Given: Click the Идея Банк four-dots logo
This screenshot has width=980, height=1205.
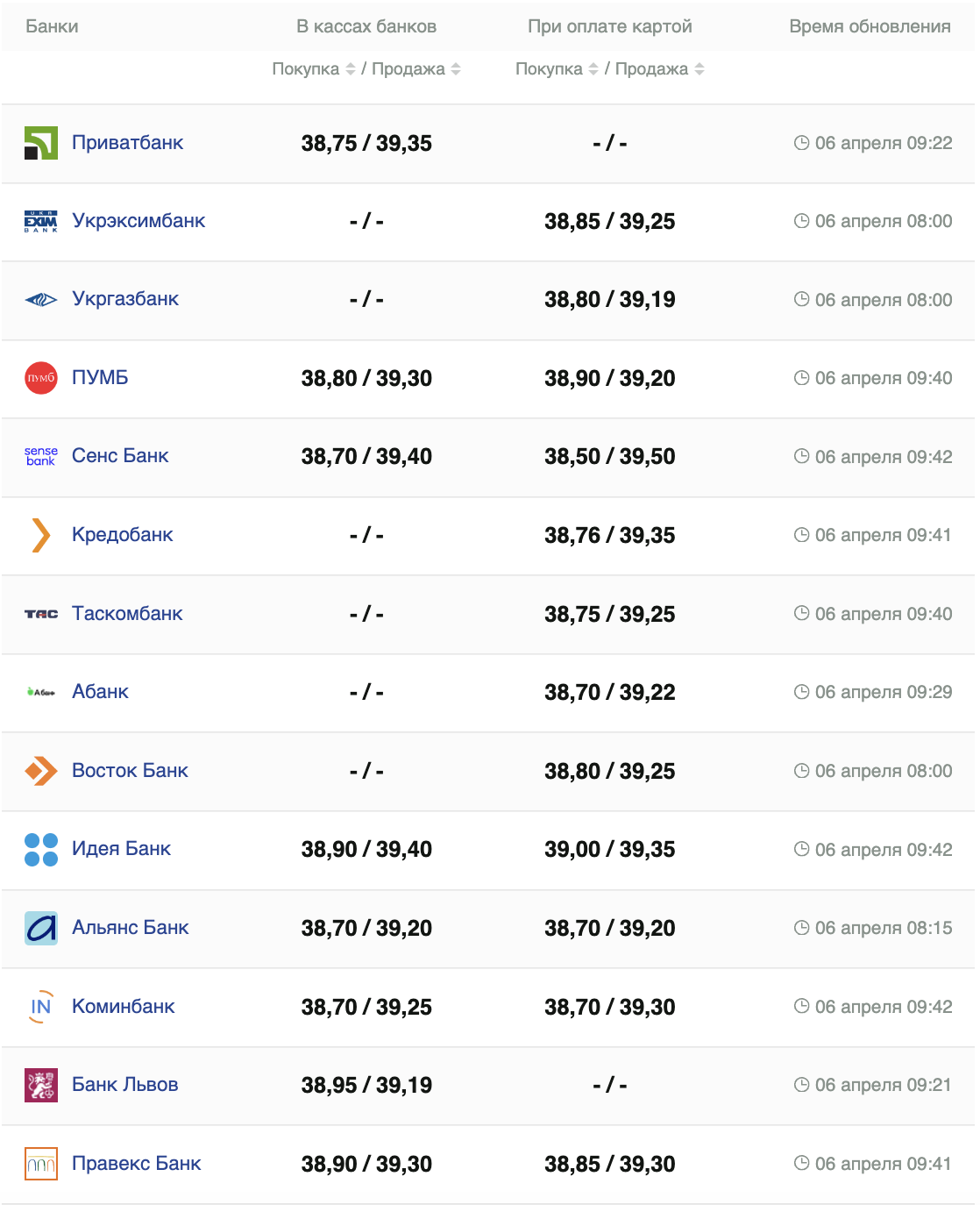Looking at the screenshot, I should tap(40, 849).
